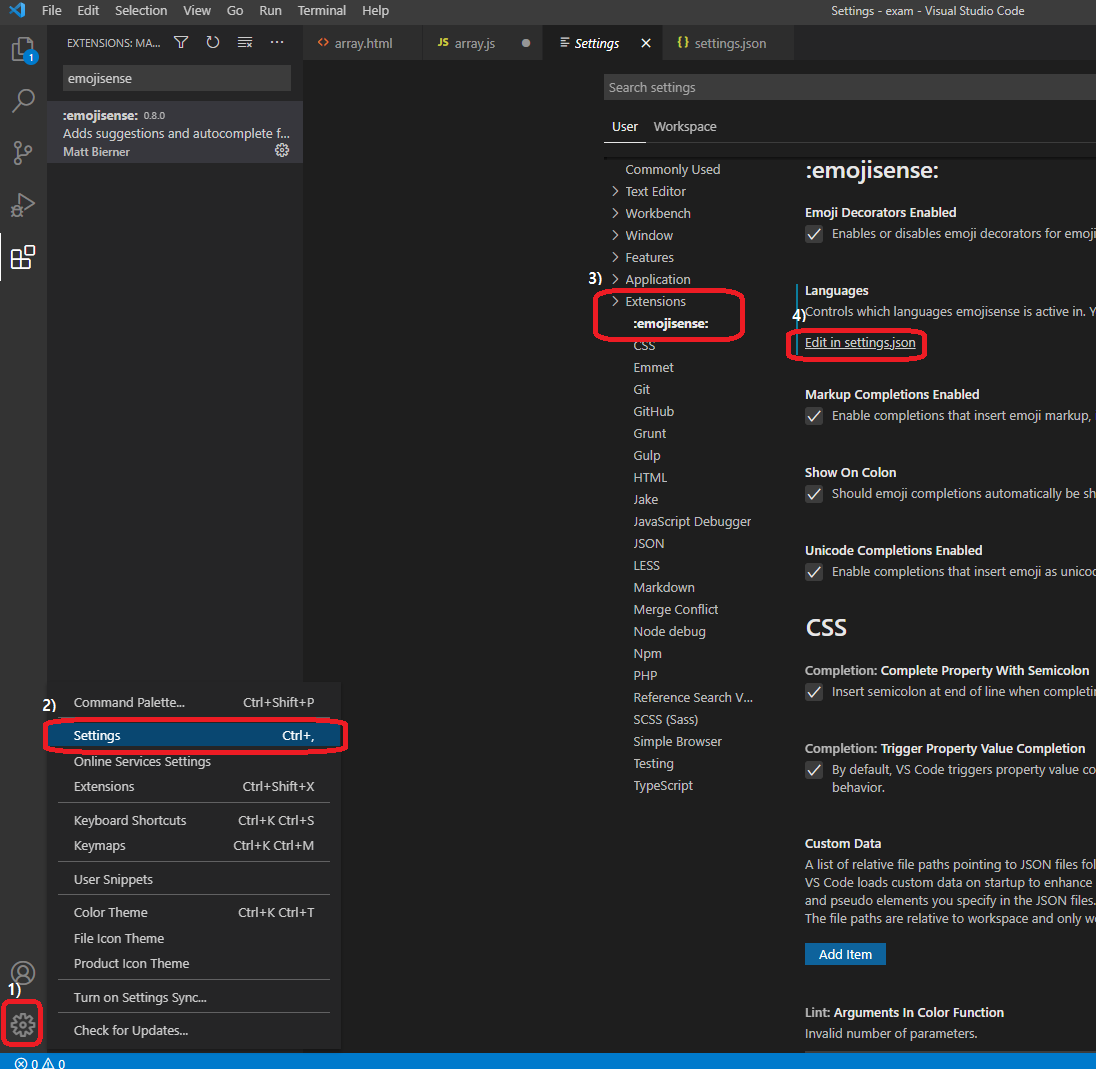Toggle the Show On Colon checkbox
Viewport: 1096px width, 1072px height.
pos(814,495)
